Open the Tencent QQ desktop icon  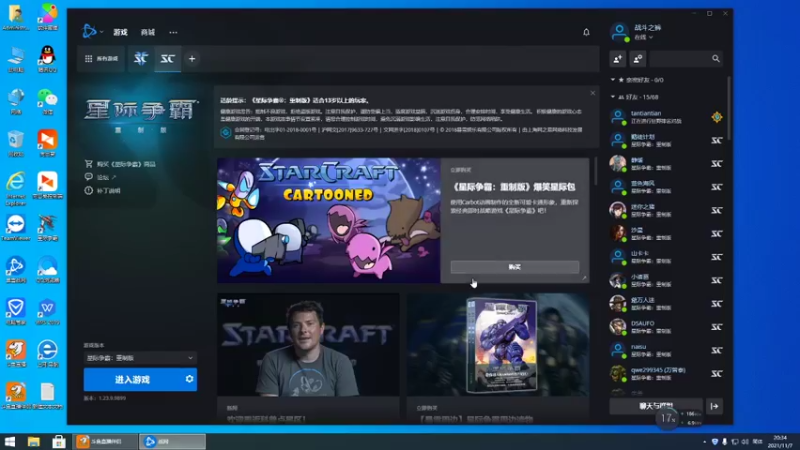47,59
